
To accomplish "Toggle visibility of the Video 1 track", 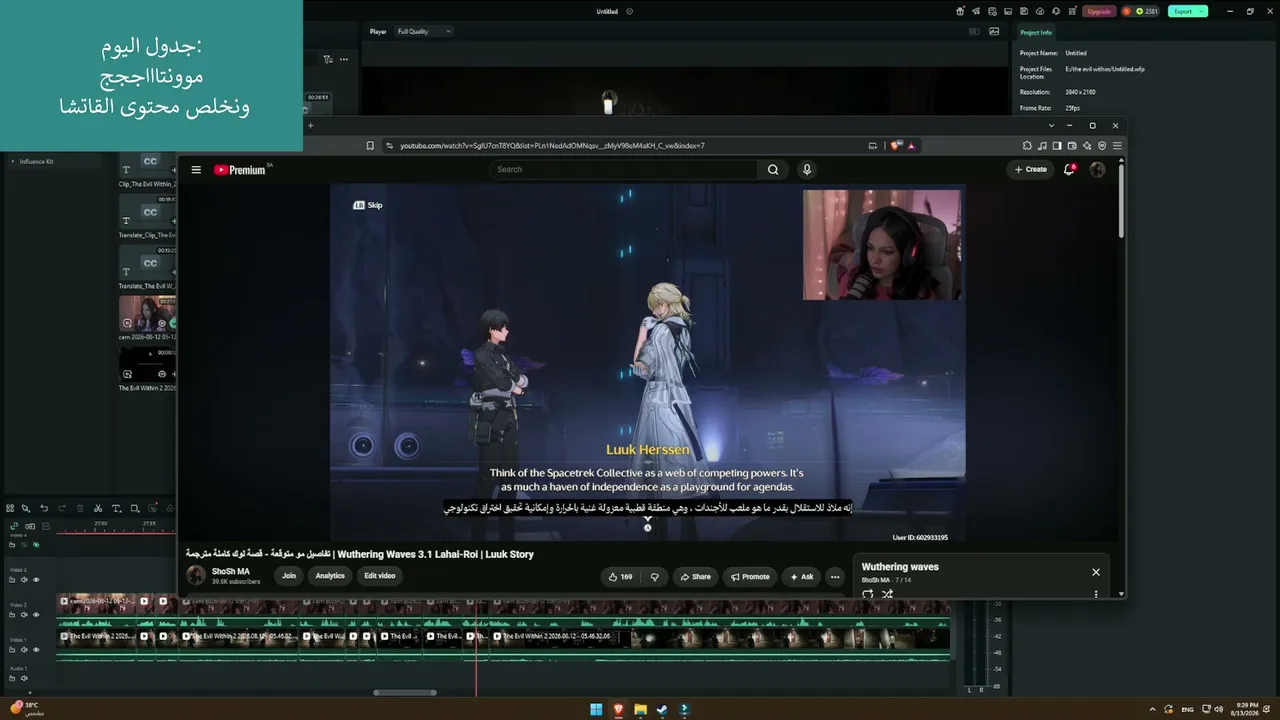I will (x=37, y=649).
